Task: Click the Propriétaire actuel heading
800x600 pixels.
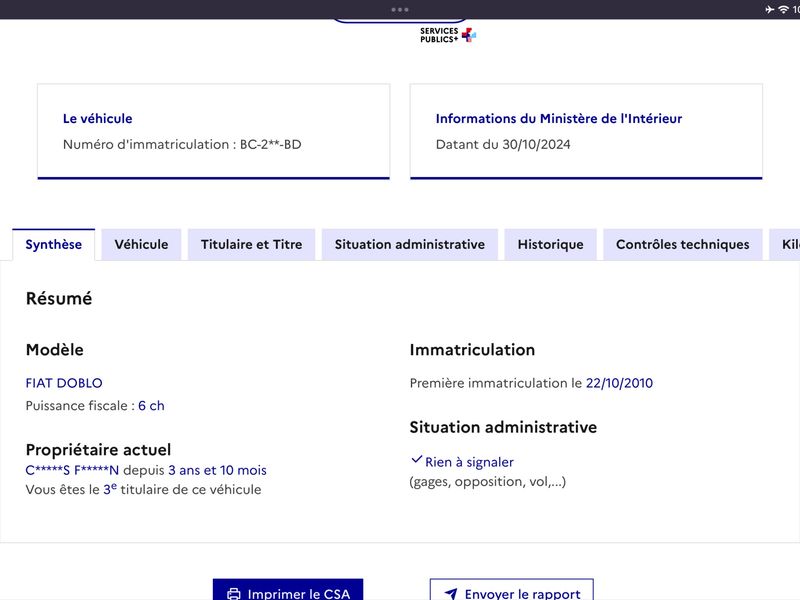Action: [x=98, y=449]
